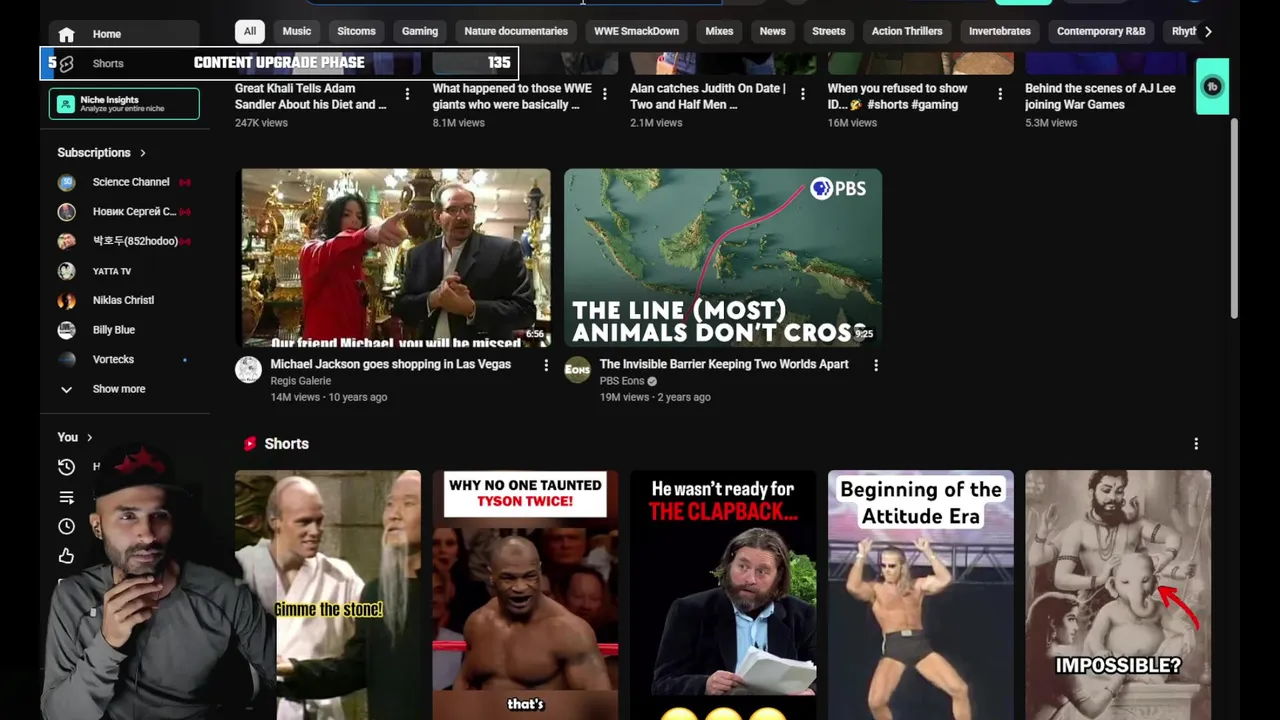Screen dimensions: 1280x720
Task: Click the red Shorts shelf logo
Action: pyautogui.click(x=250, y=444)
